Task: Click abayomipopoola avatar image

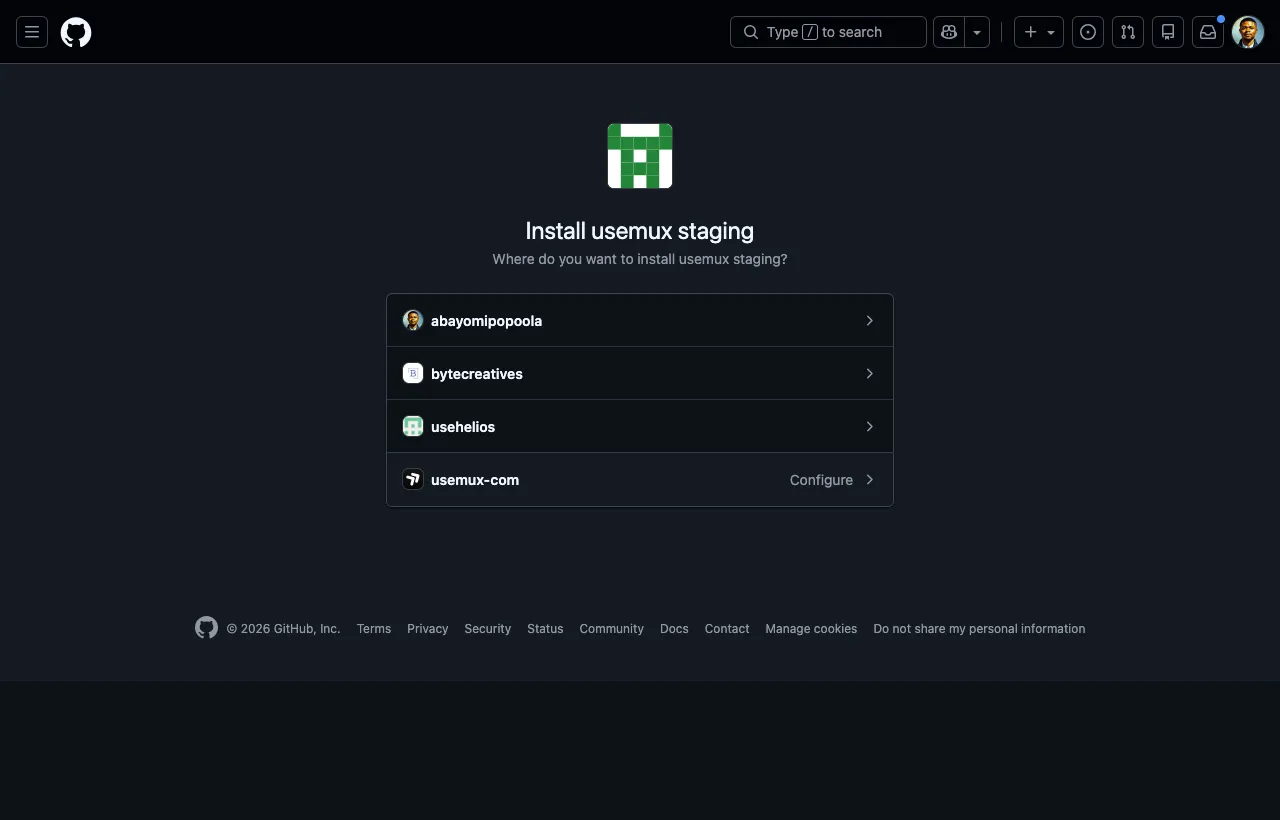Action: [413, 321]
